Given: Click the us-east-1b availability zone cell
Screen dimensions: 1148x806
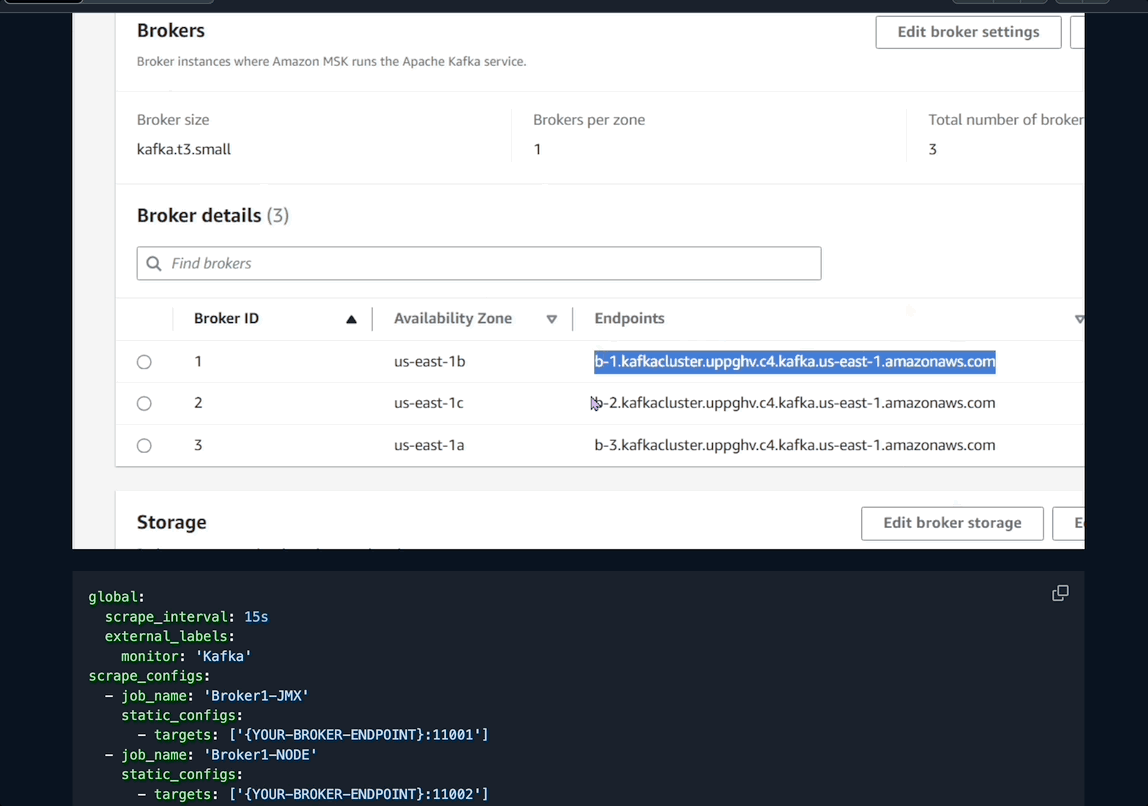Looking at the screenshot, I should click(x=429, y=362).
